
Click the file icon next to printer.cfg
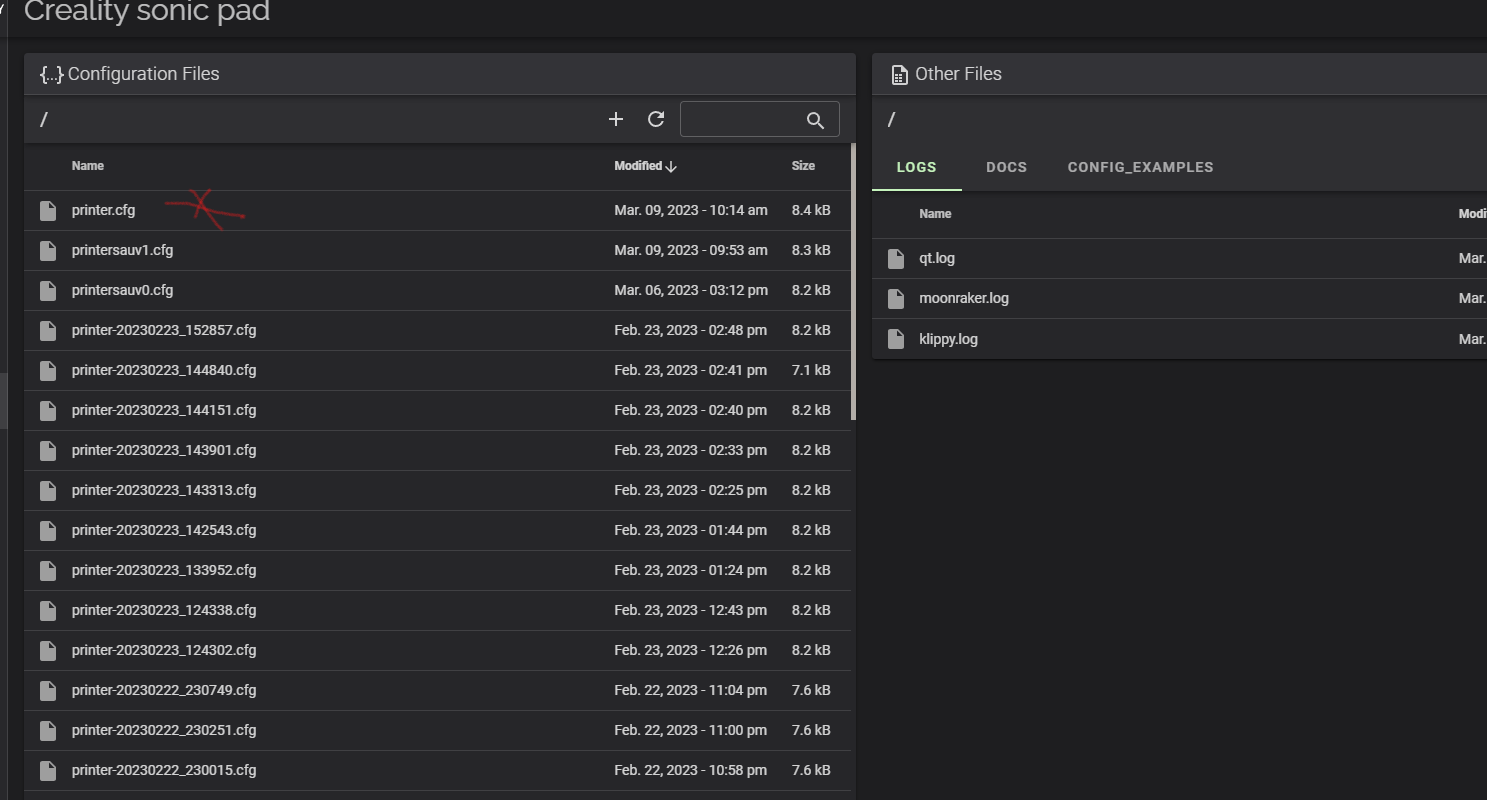coord(48,210)
